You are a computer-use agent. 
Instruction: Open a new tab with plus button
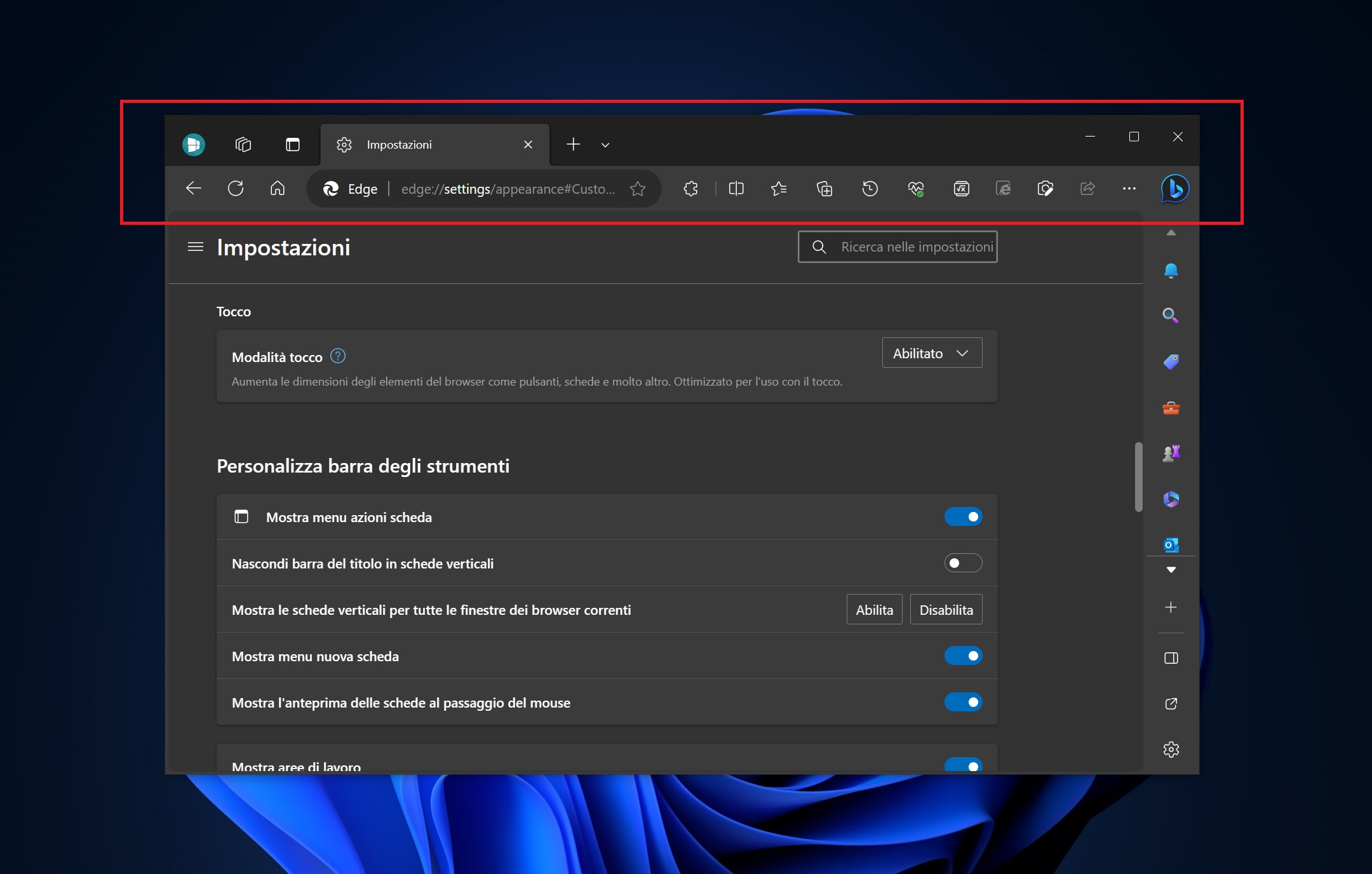click(x=573, y=144)
